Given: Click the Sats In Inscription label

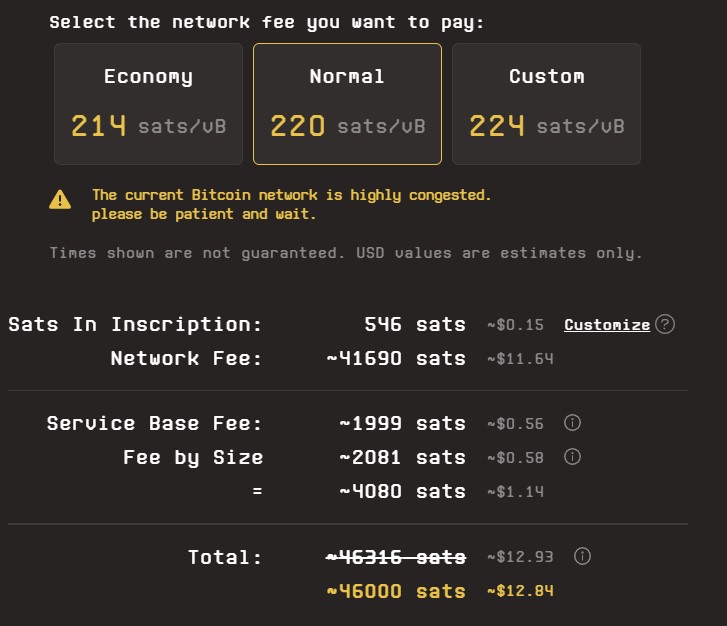Looking at the screenshot, I should pyautogui.click(x=135, y=324).
